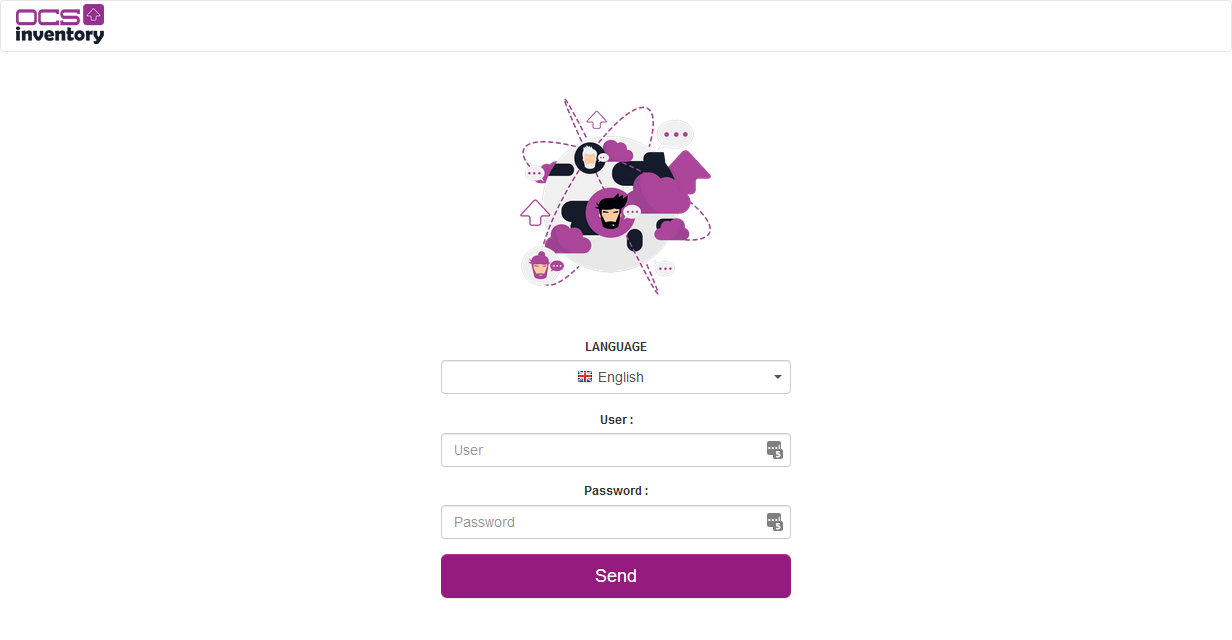The image size is (1232, 640).
Task: Click the "Password :" label
Action: (x=616, y=491)
